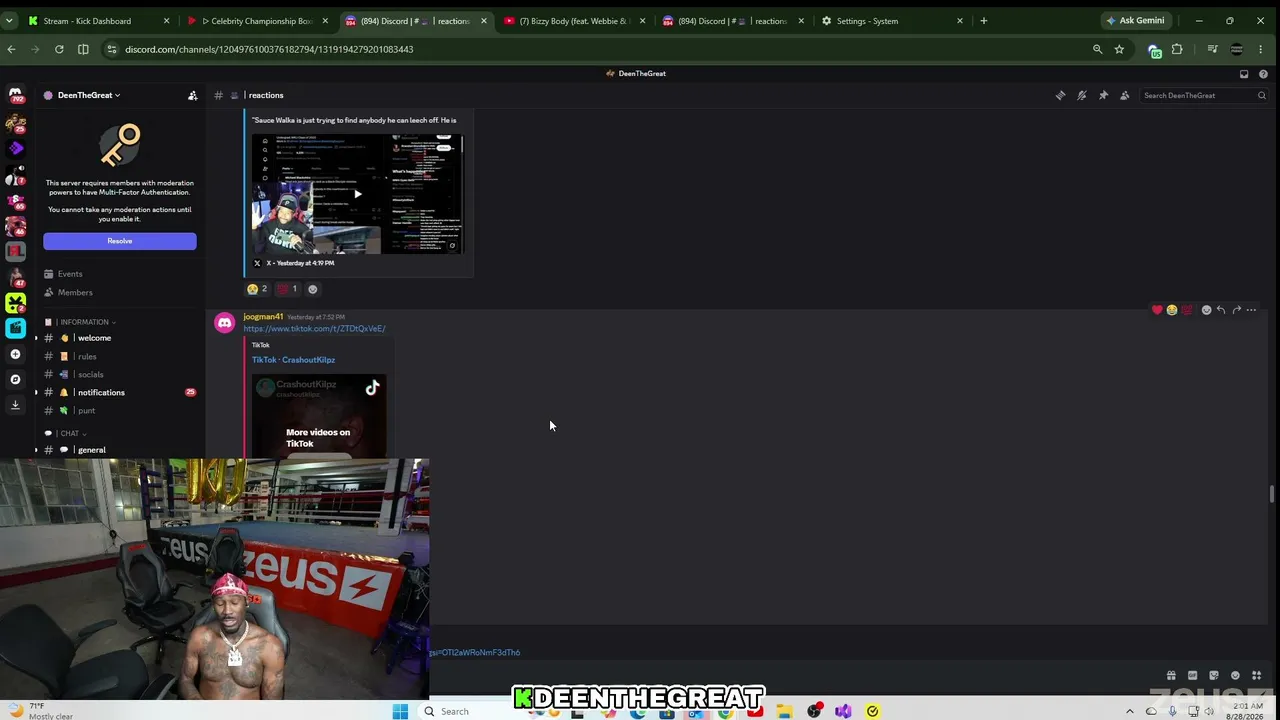The image size is (1280, 720).
Task: Click the Resolve button
Action: point(120,241)
